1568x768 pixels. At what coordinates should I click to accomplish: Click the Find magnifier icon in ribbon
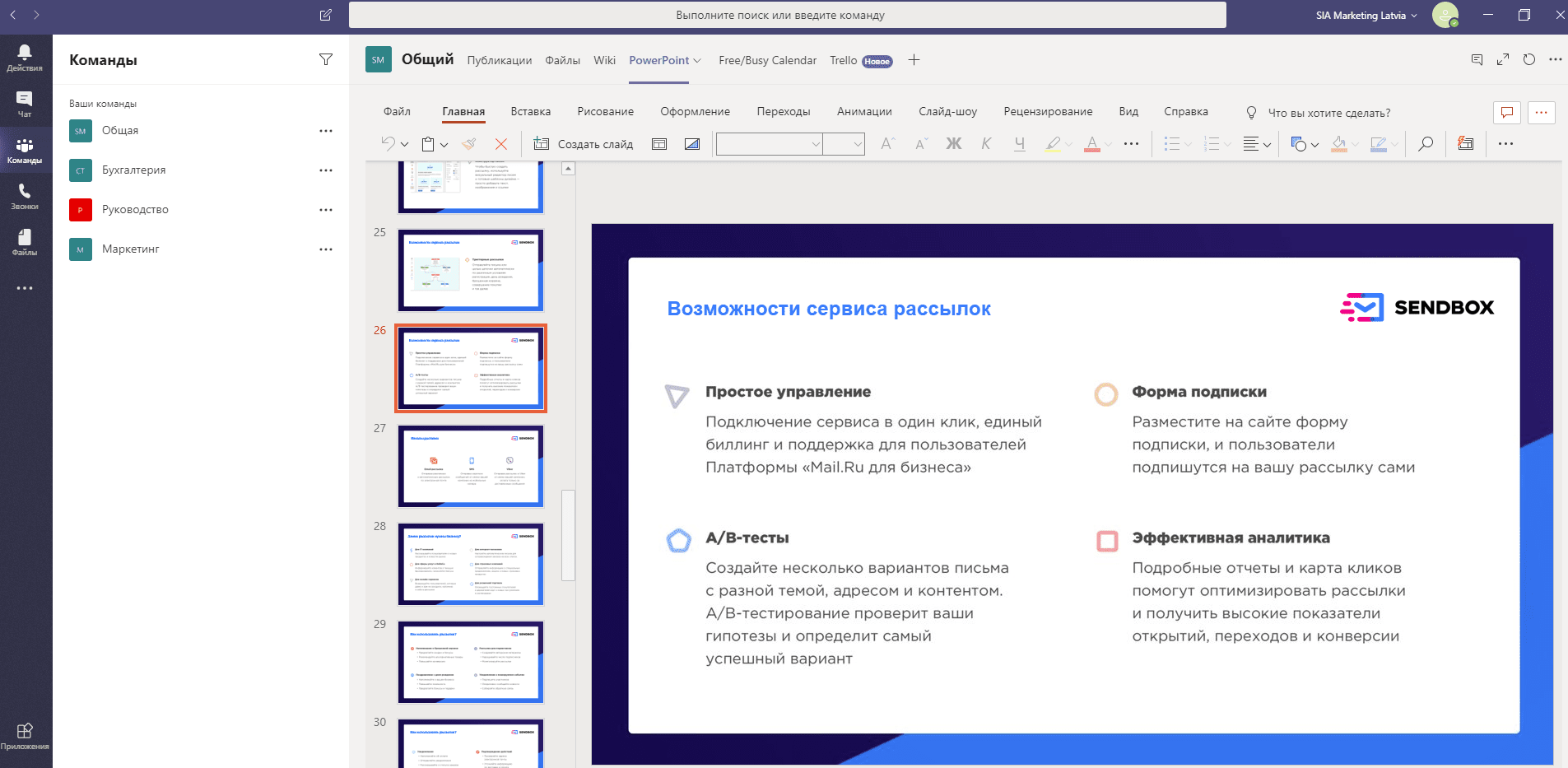click(x=1426, y=144)
